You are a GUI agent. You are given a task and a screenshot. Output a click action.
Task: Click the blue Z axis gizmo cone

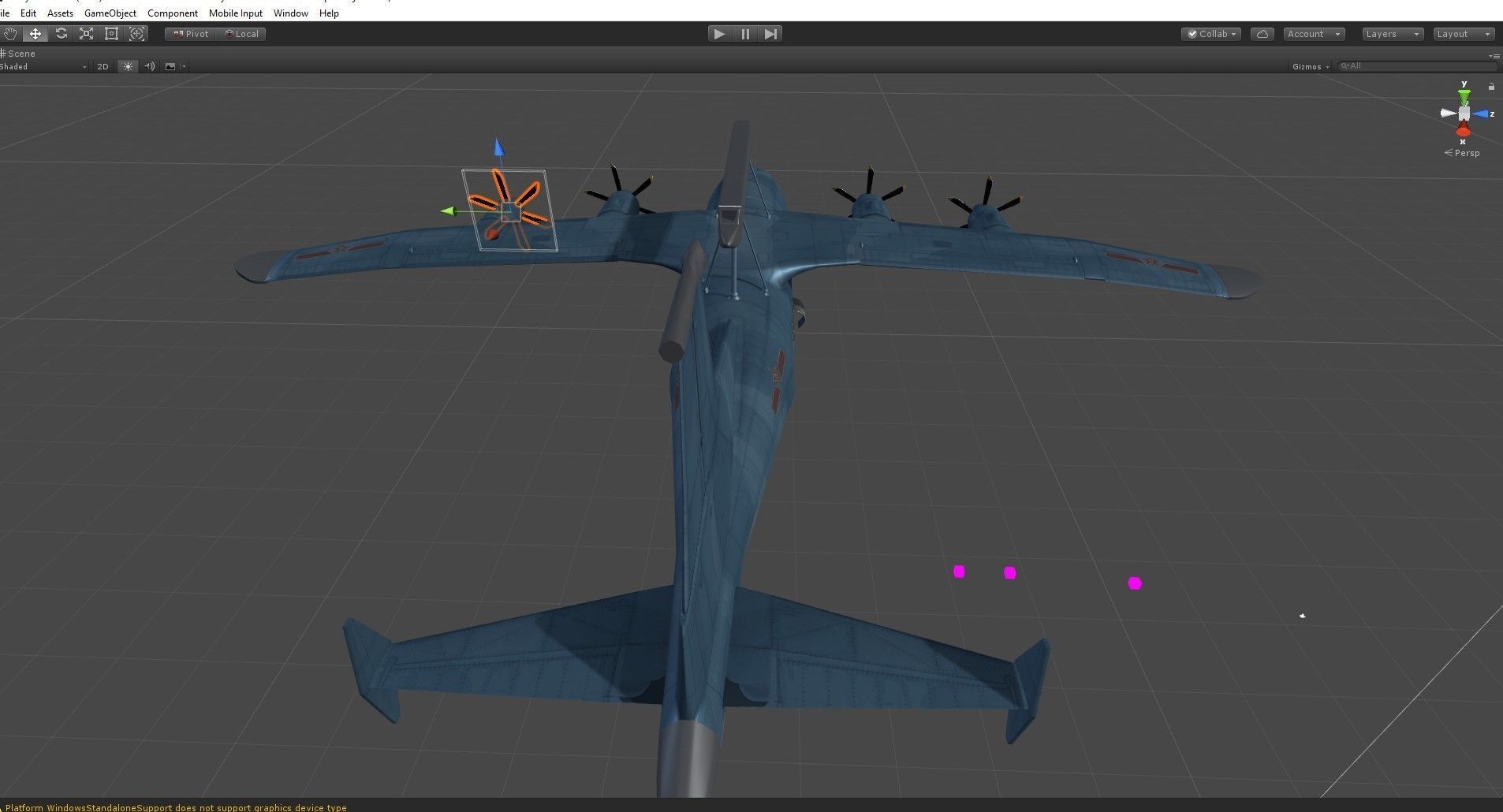point(1480,114)
